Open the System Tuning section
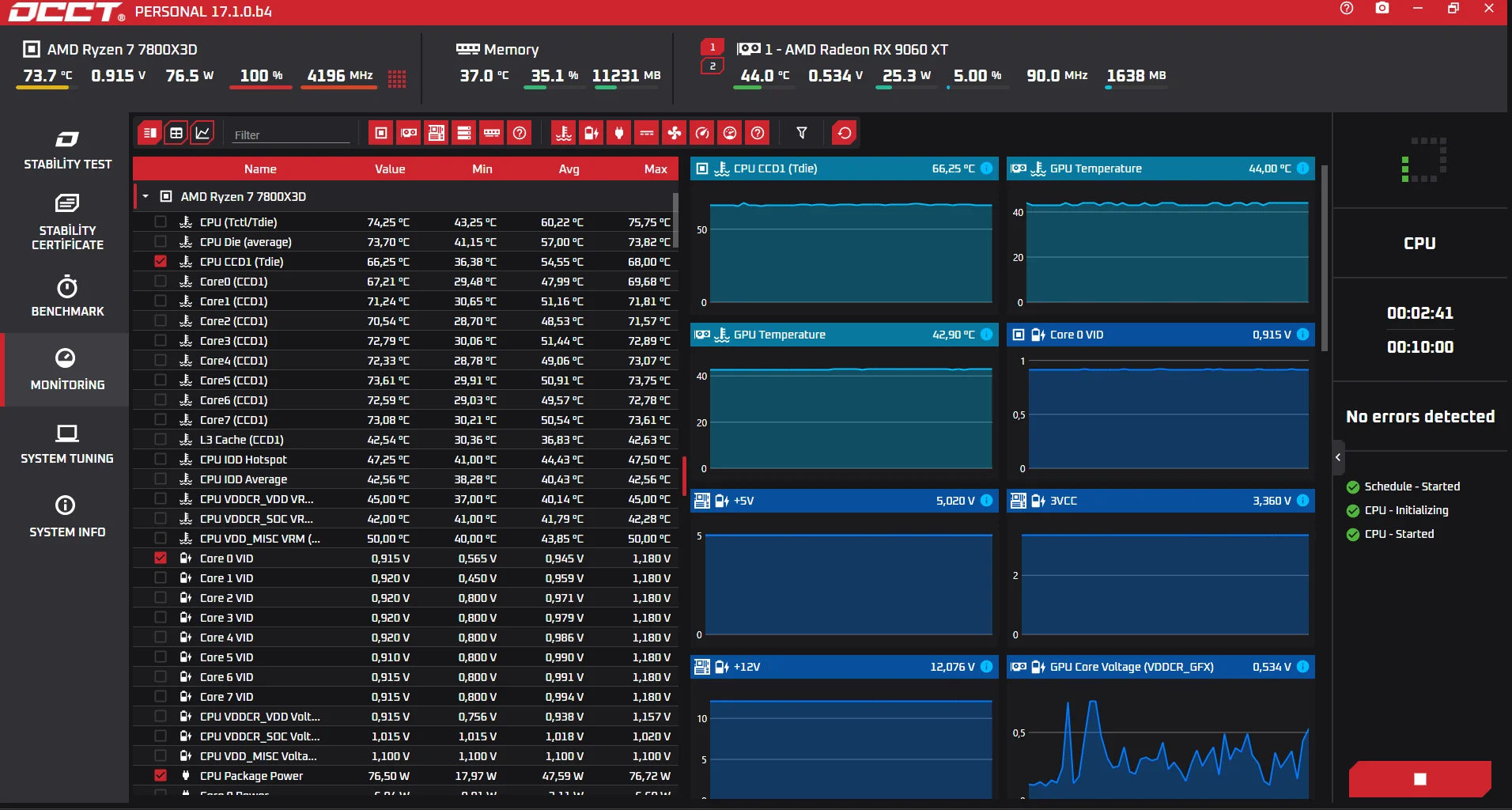The width and height of the screenshot is (1512, 810). 67,444
